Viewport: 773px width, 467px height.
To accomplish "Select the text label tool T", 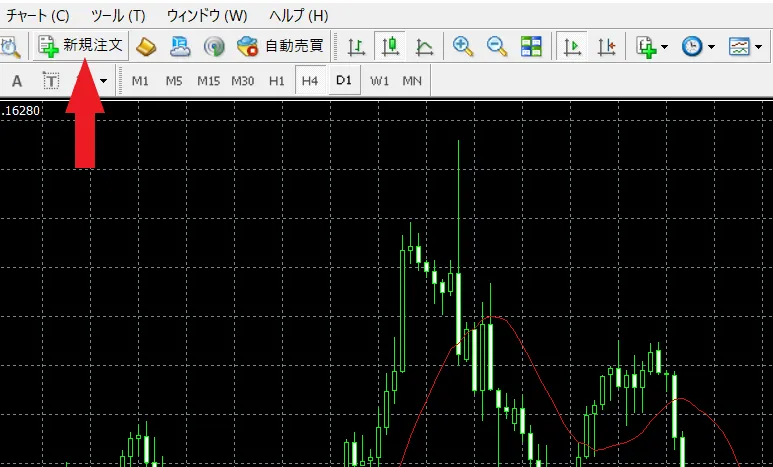I will click(x=51, y=80).
